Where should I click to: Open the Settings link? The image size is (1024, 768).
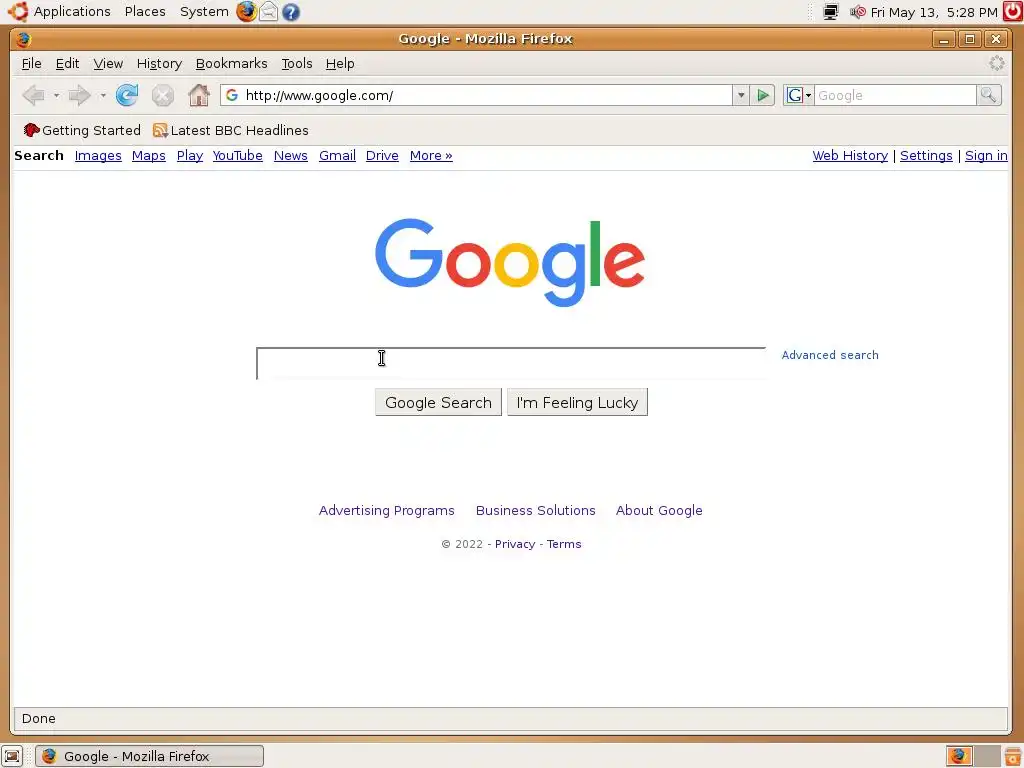[926, 155]
